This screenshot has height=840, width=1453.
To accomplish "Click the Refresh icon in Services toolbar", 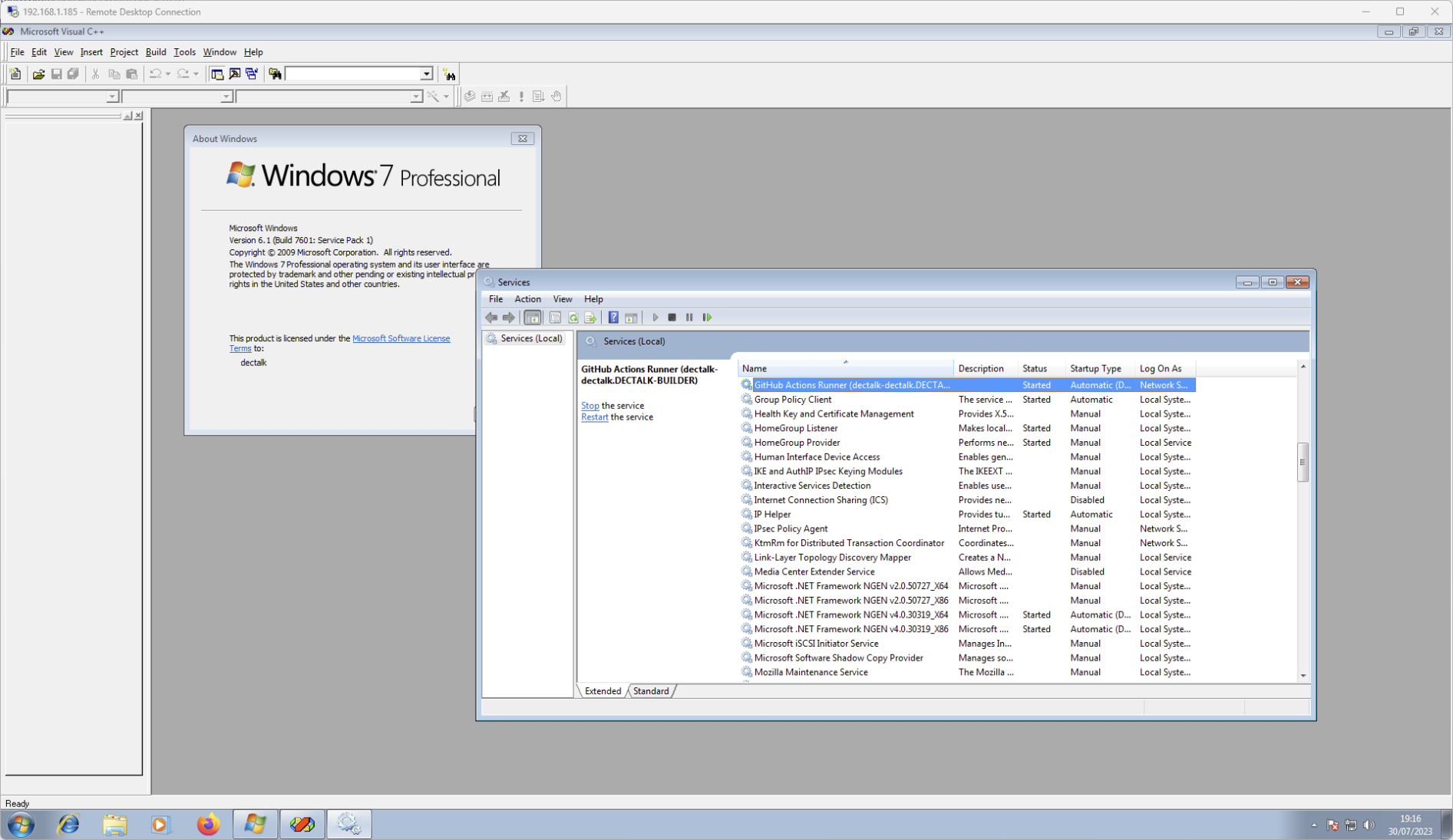I will (x=573, y=318).
